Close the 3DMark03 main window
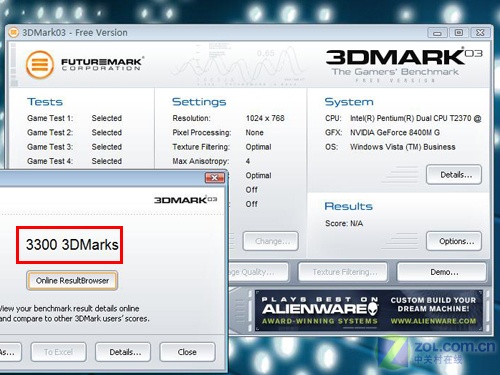The image size is (500, 375). tap(480, 33)
